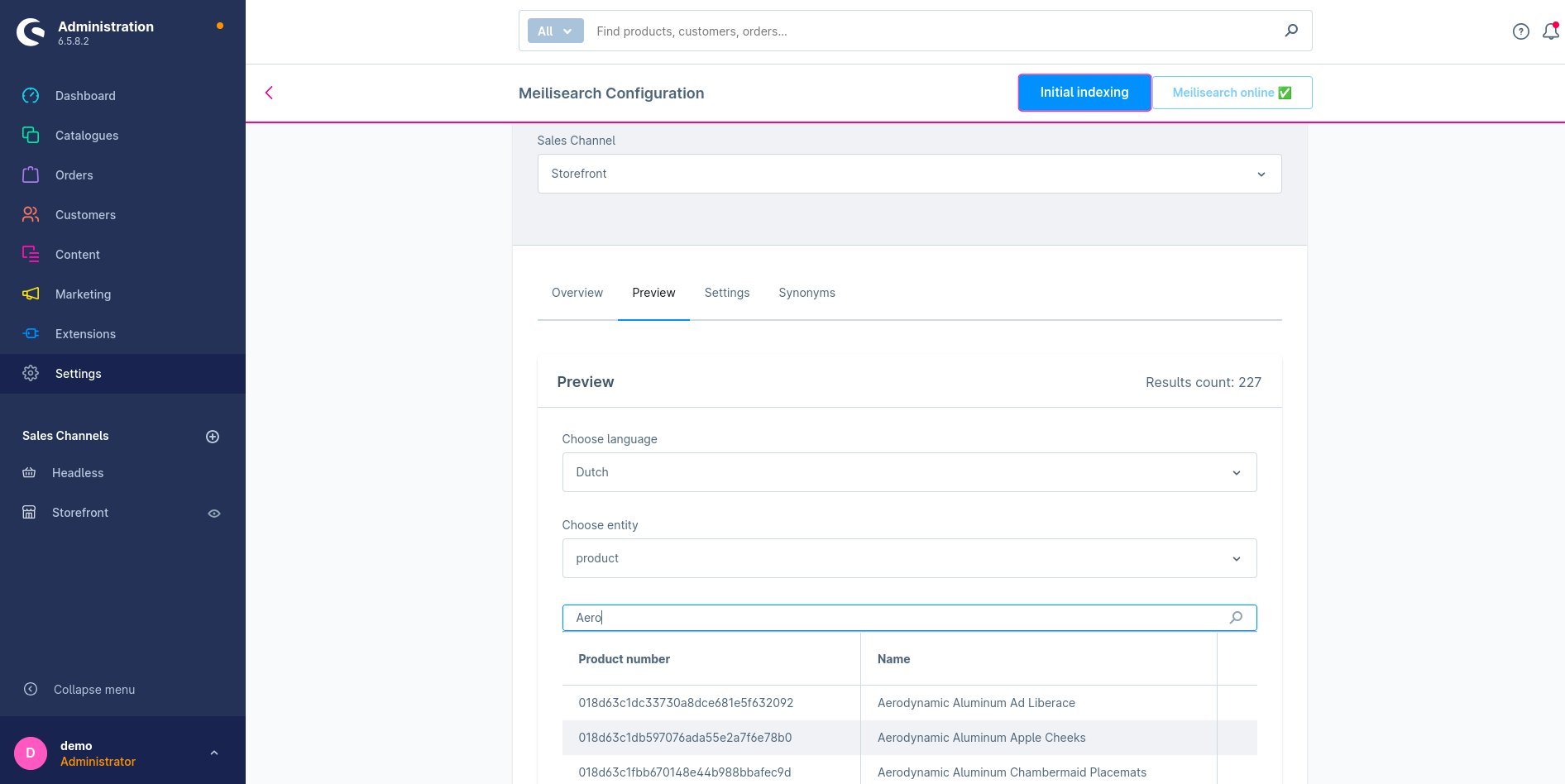This screenshot has height=784, width=1565.
Task: Toggle Storefront eye visibility icon
Action: tap(214, 514)
